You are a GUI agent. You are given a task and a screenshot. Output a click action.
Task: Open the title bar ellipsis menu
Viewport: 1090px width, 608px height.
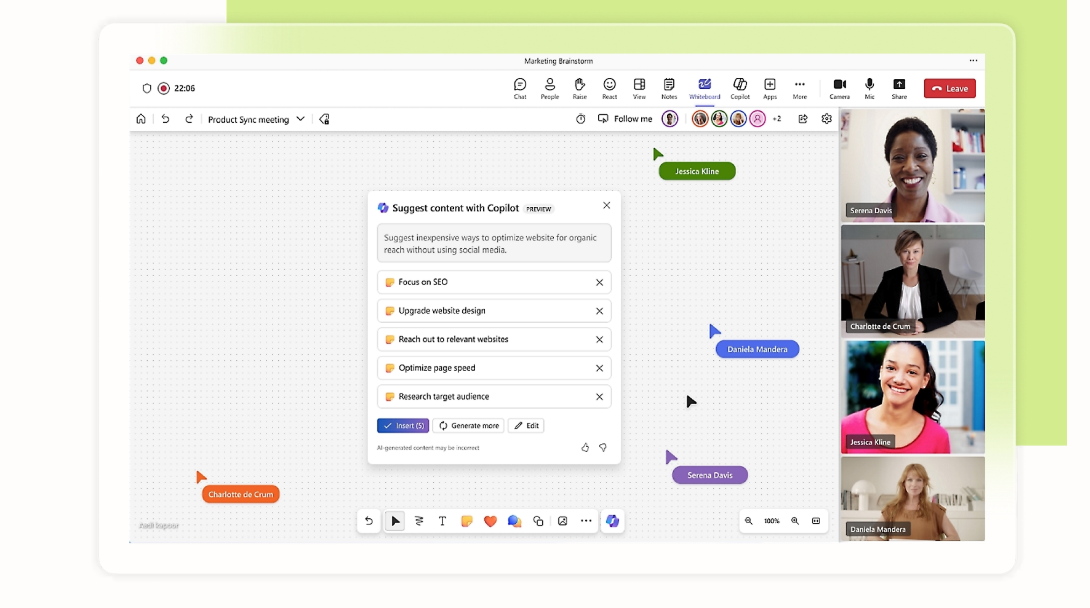[x=973, y=60]
